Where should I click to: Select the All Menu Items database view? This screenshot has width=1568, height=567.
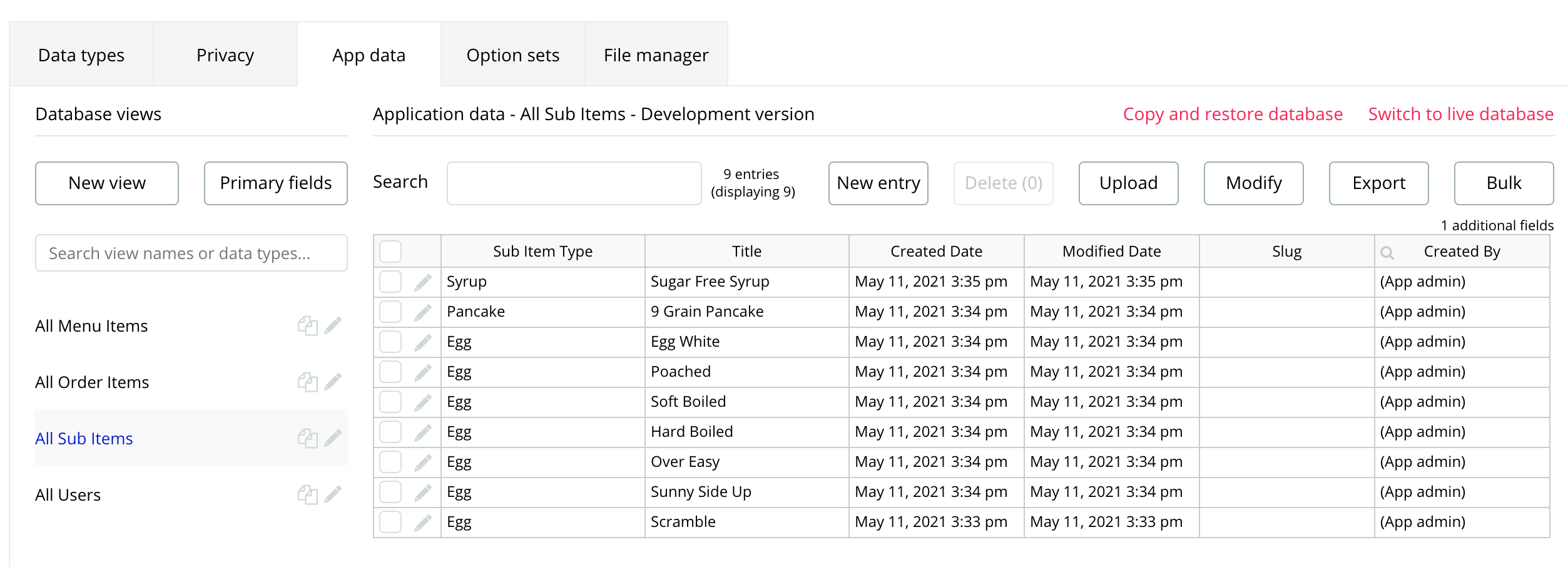click(x=92, y=325)
